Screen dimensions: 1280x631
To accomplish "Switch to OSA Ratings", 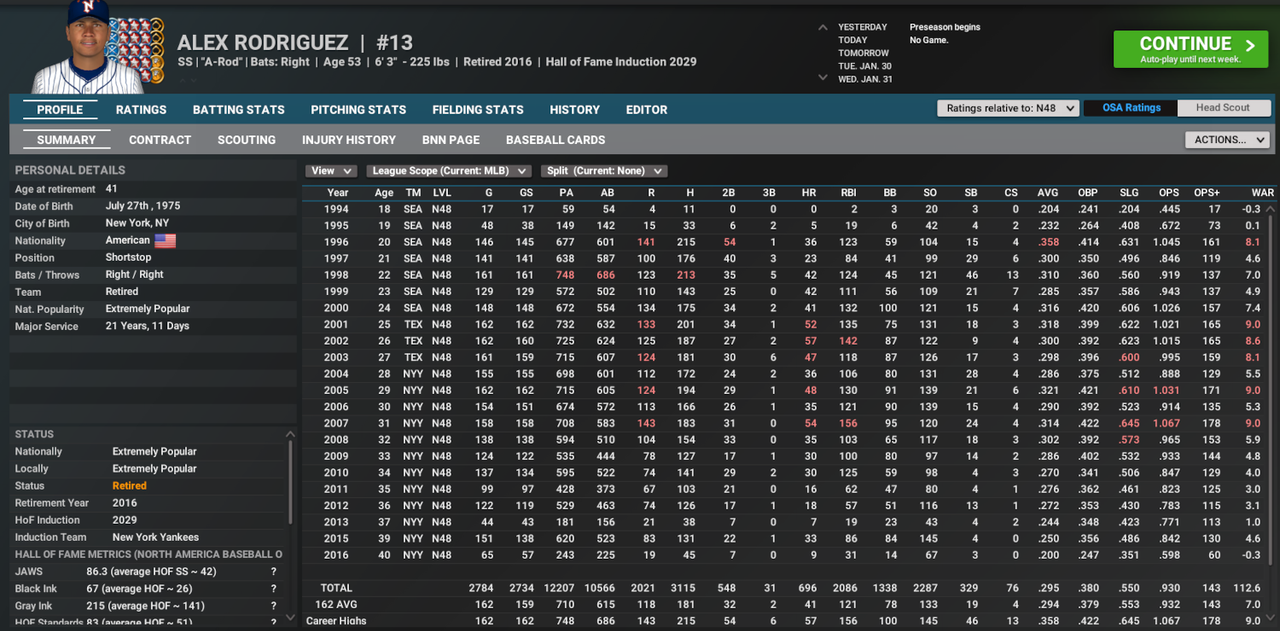I will click(1131, 108).
